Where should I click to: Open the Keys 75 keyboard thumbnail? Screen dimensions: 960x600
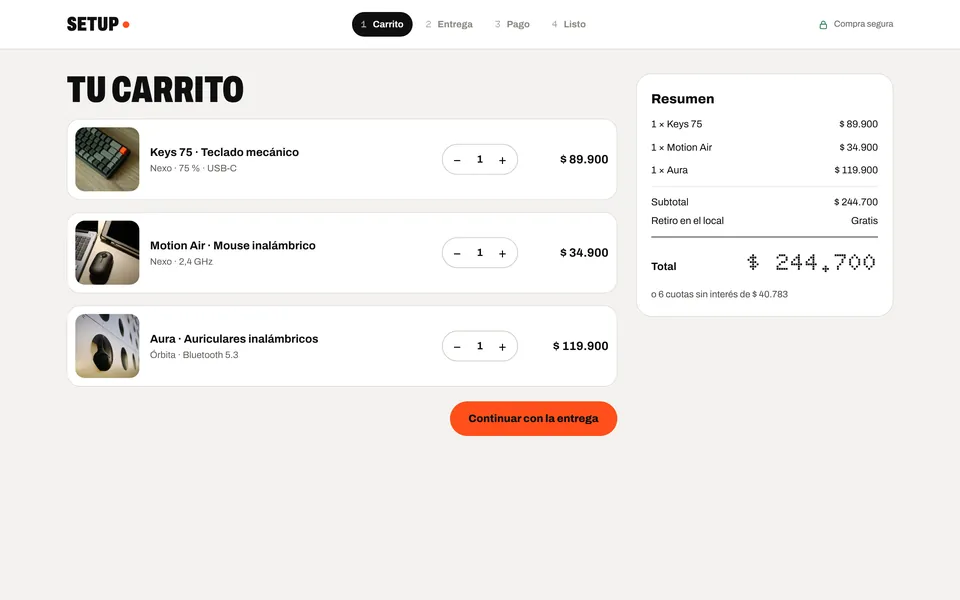[x=107, y=159]
